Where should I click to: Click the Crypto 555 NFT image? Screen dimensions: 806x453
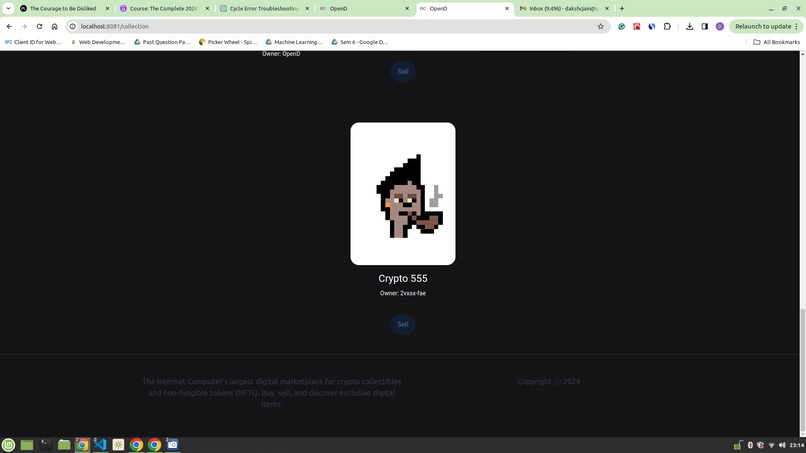pos(402,193)
